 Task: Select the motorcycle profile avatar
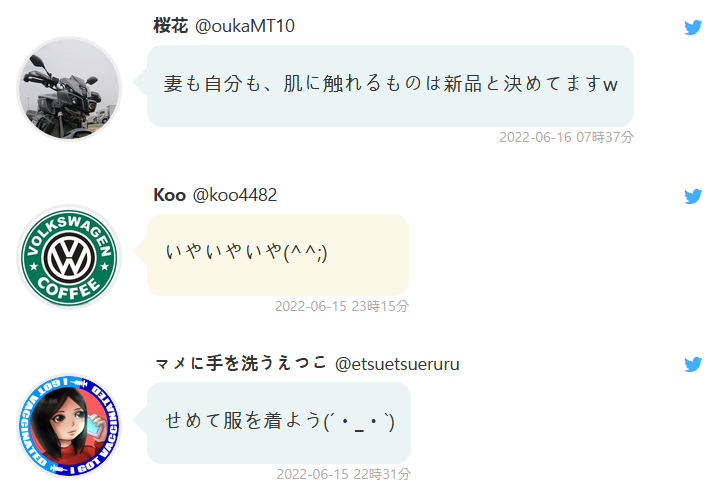(69, 88)
